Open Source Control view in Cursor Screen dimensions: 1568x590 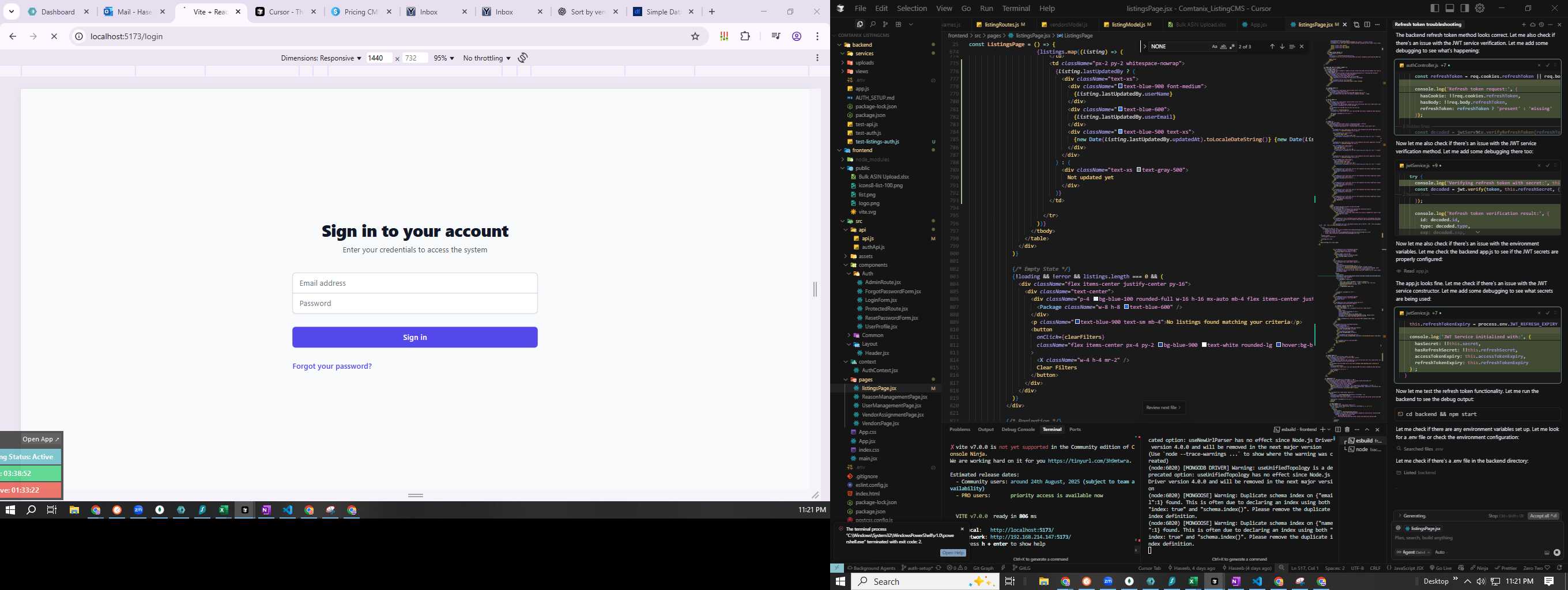pos(885,24)
